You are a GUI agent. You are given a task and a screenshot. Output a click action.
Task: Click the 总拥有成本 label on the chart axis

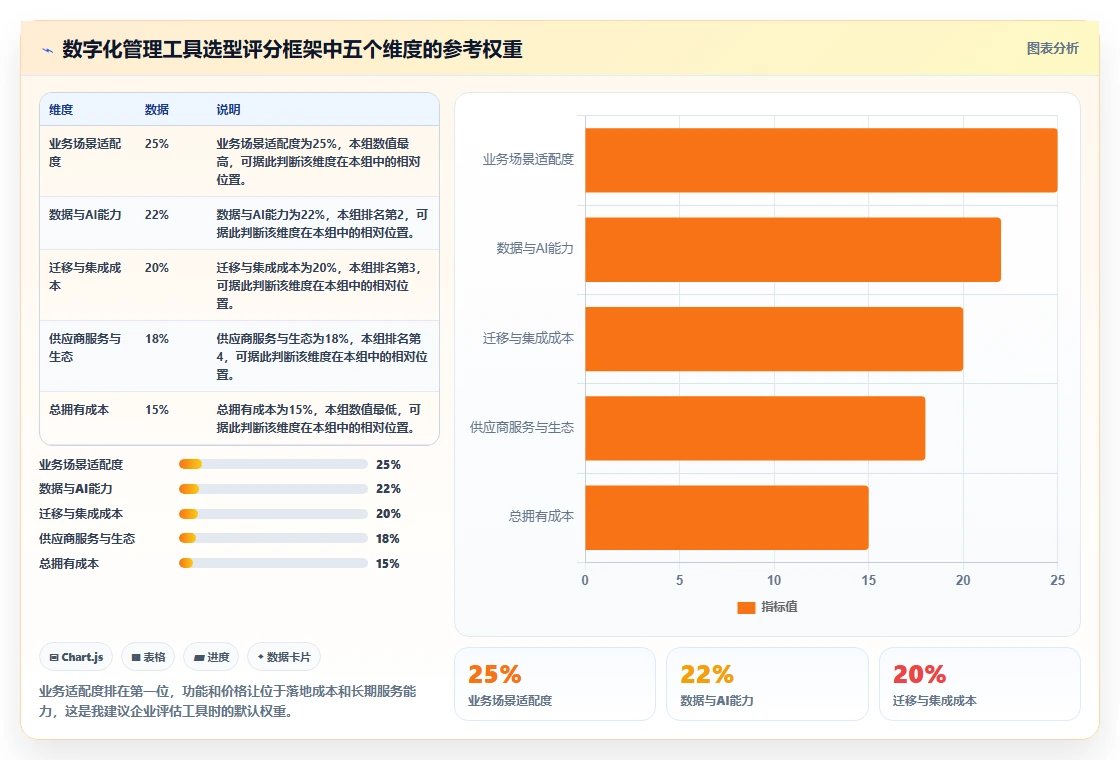point(541,516)
